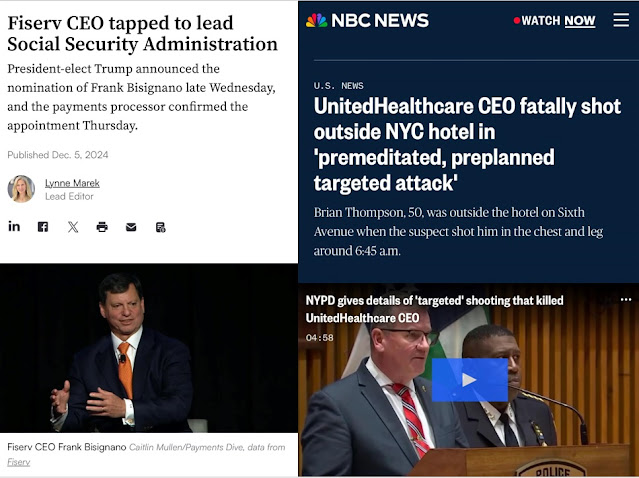Click the print article icon

pyautogui.click(x=102, y=227)
